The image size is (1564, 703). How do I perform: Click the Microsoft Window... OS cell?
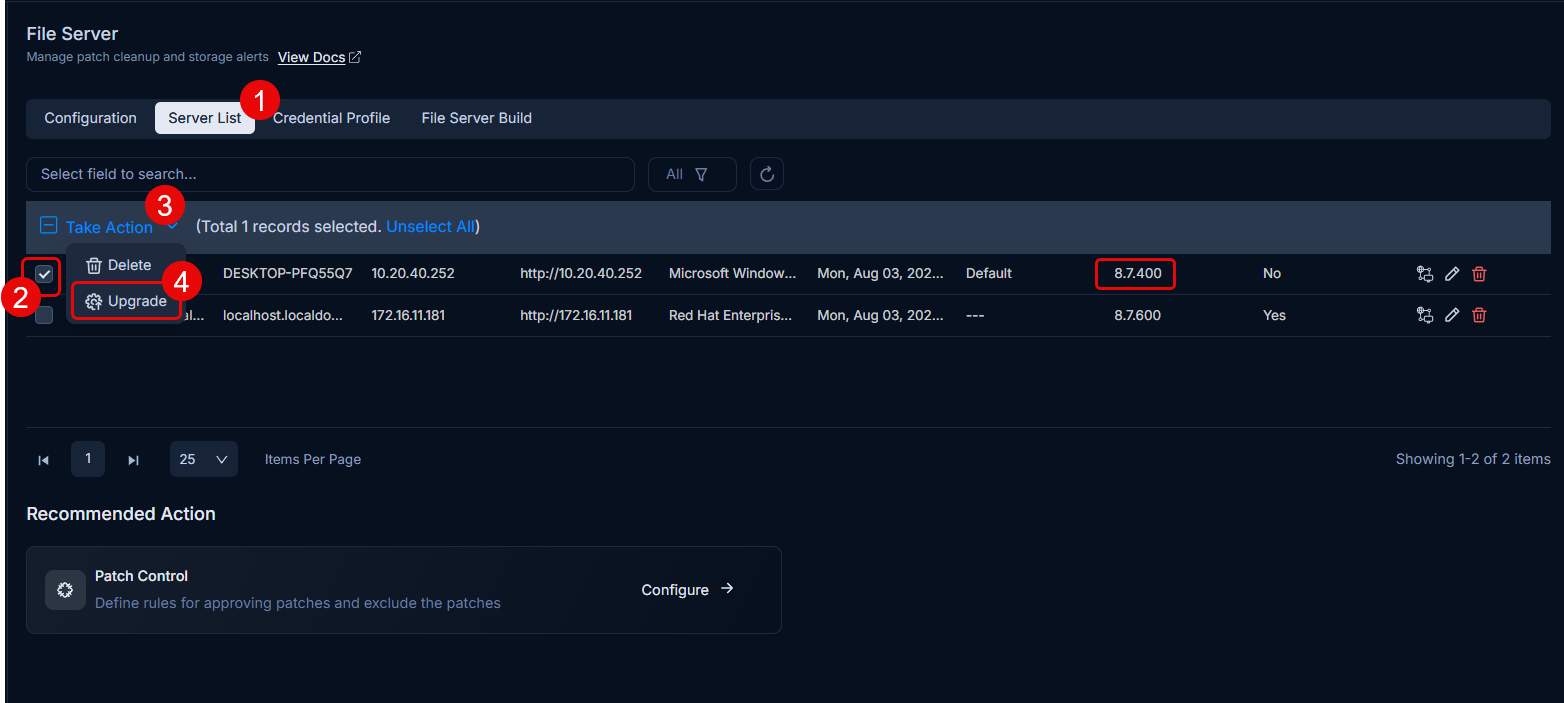(733, 273)
